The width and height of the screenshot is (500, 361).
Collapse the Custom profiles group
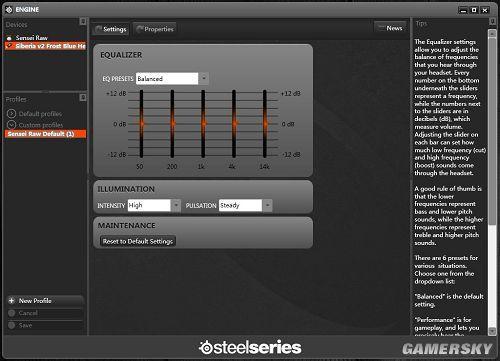(x=11, y=124)
